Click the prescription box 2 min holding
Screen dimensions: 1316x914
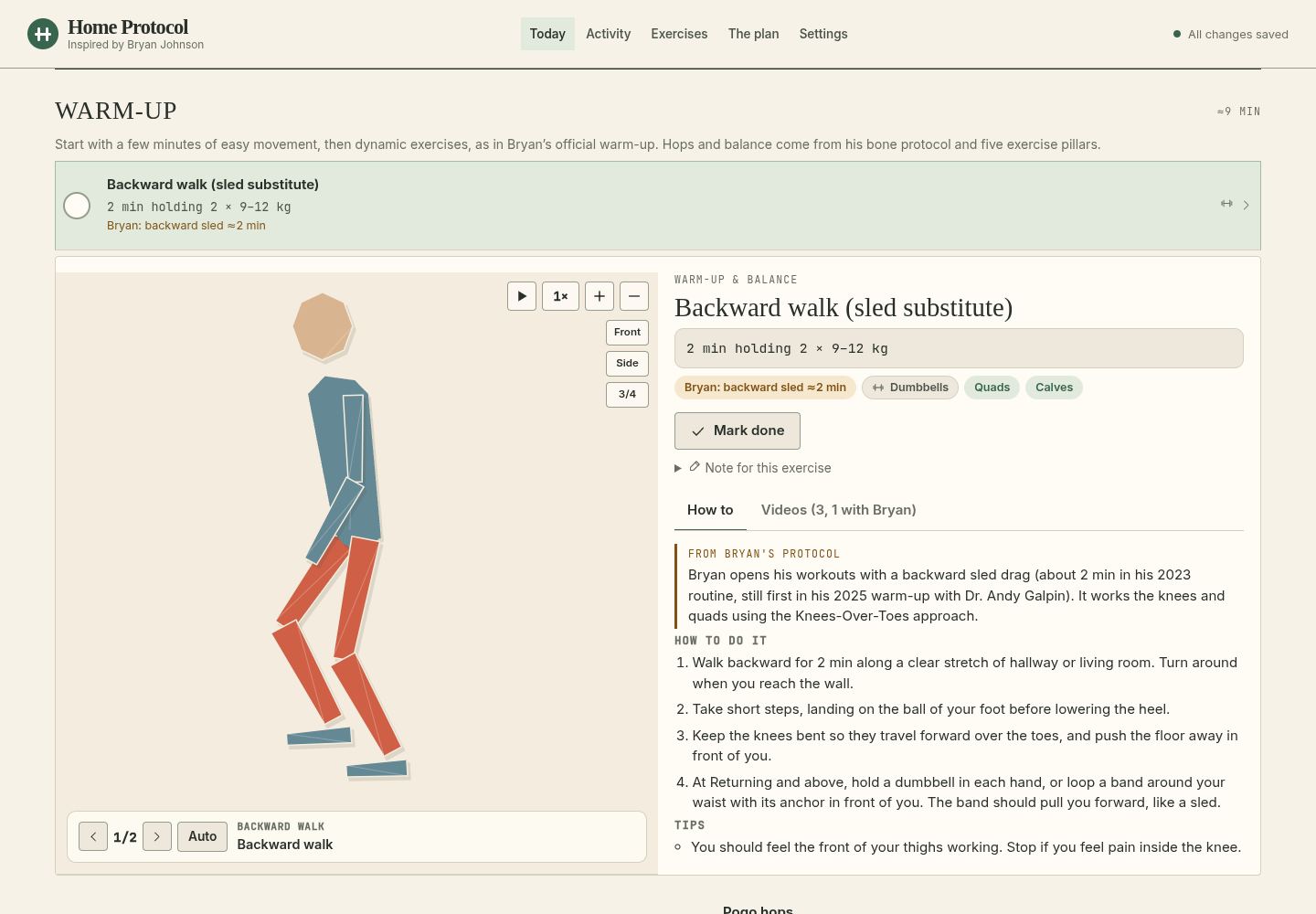pyautogui.click(x=959, y=348)
